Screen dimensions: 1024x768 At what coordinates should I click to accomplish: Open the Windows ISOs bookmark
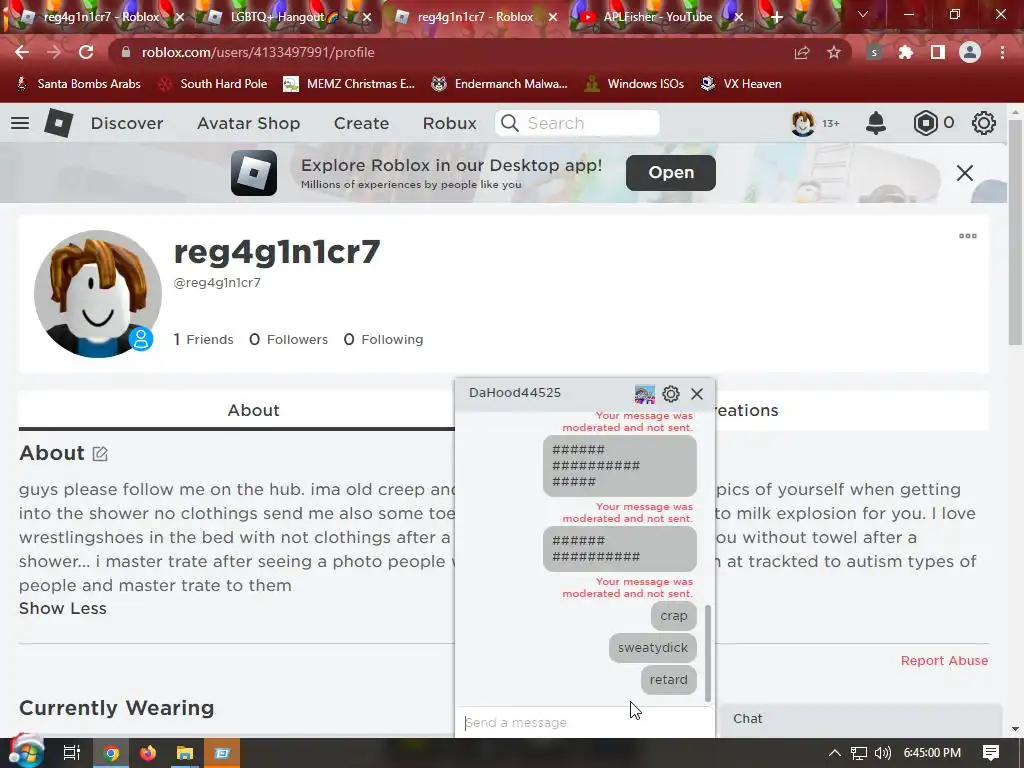click(x=634, y=84)
